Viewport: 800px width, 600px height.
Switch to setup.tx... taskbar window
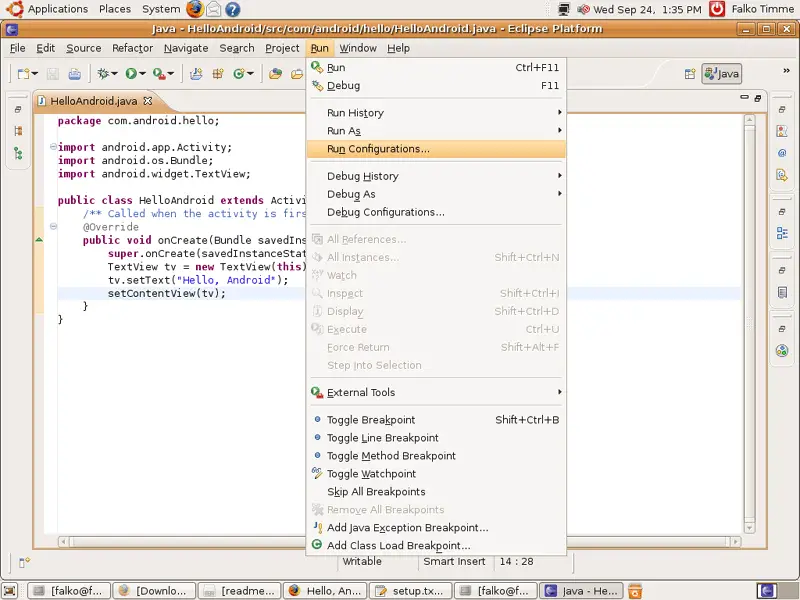410,591
